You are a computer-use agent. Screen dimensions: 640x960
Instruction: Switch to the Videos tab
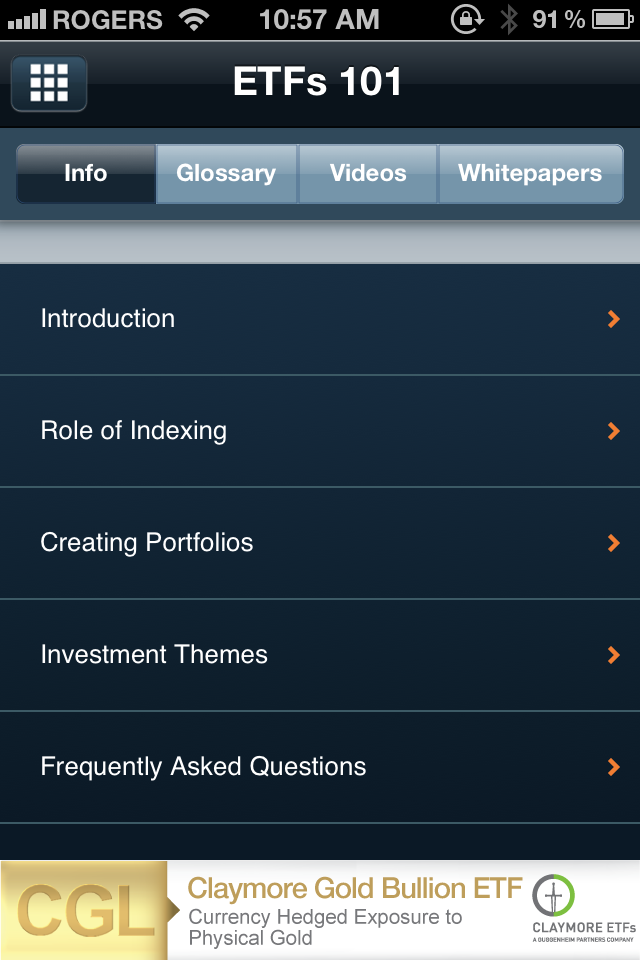point(367,173)
